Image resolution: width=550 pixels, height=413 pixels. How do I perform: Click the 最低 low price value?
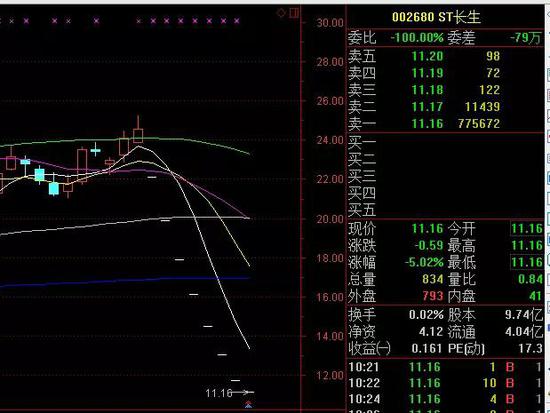[x=527, y=262]
